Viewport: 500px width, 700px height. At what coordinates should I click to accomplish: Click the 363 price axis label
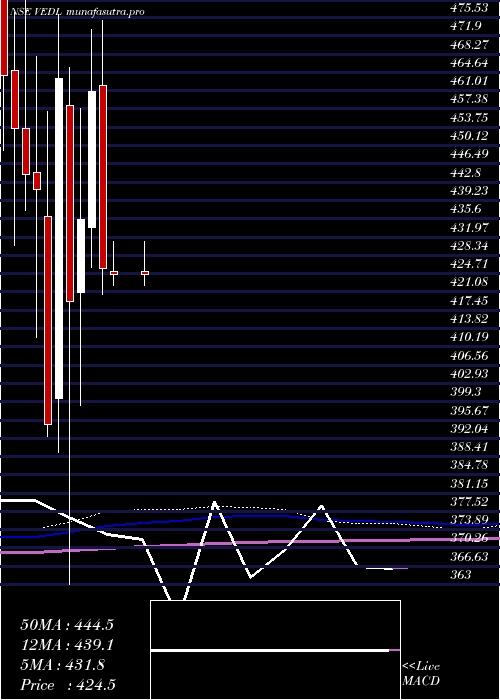pyautogui.click(x=462, y=574)
